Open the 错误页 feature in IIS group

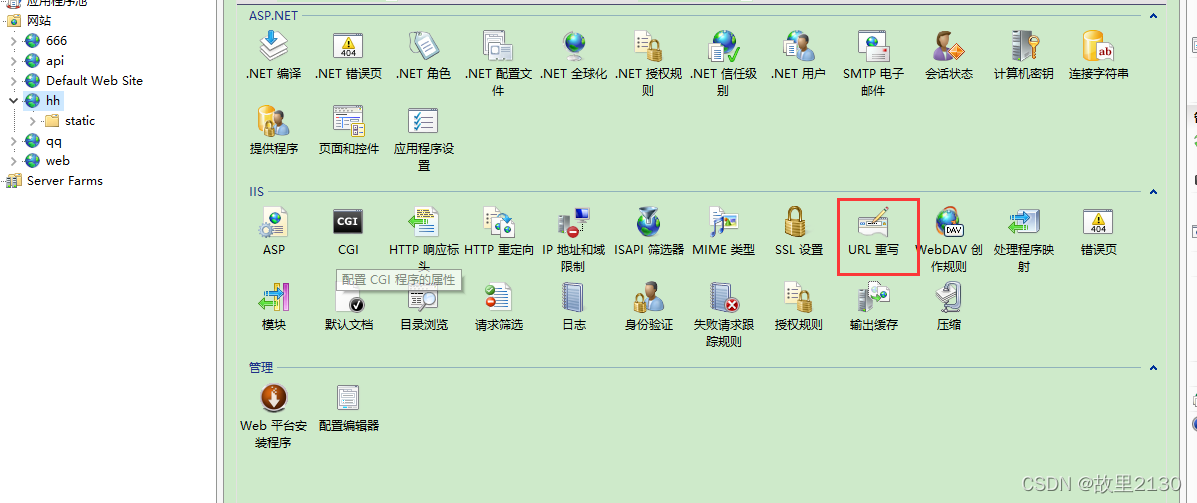click(1098, 231)
